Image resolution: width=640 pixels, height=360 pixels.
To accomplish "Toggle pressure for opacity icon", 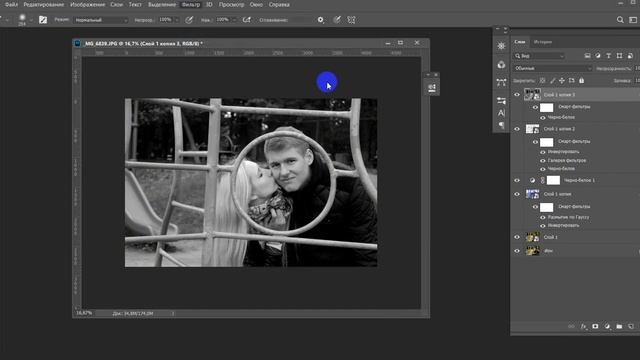I will (189, 20).
